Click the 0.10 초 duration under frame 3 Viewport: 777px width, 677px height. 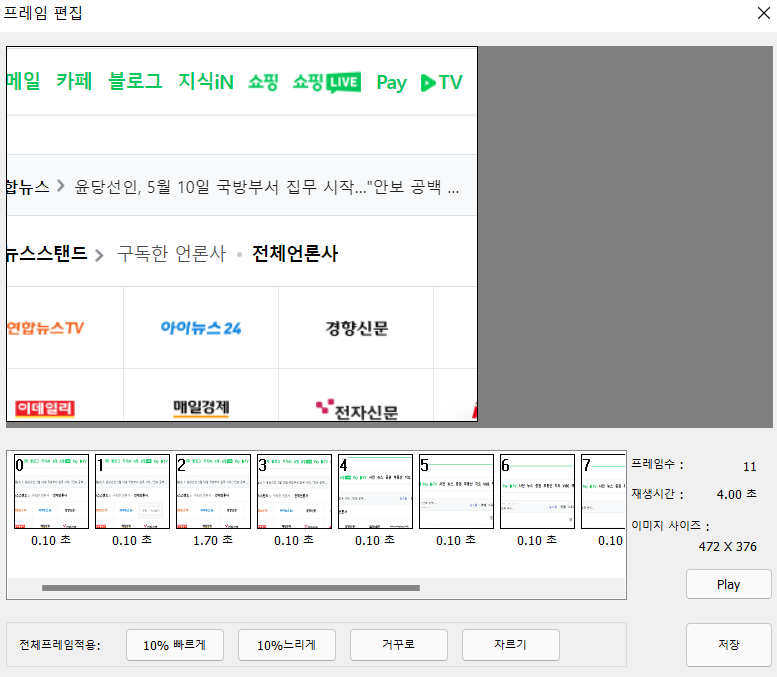point(294,540)
